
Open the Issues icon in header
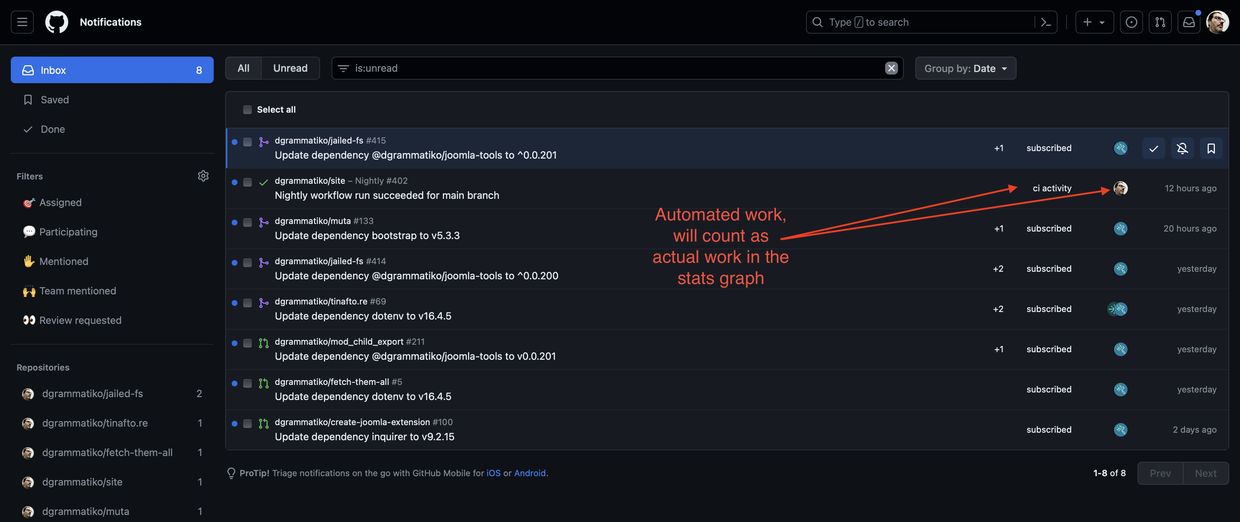coord(1131,22)
